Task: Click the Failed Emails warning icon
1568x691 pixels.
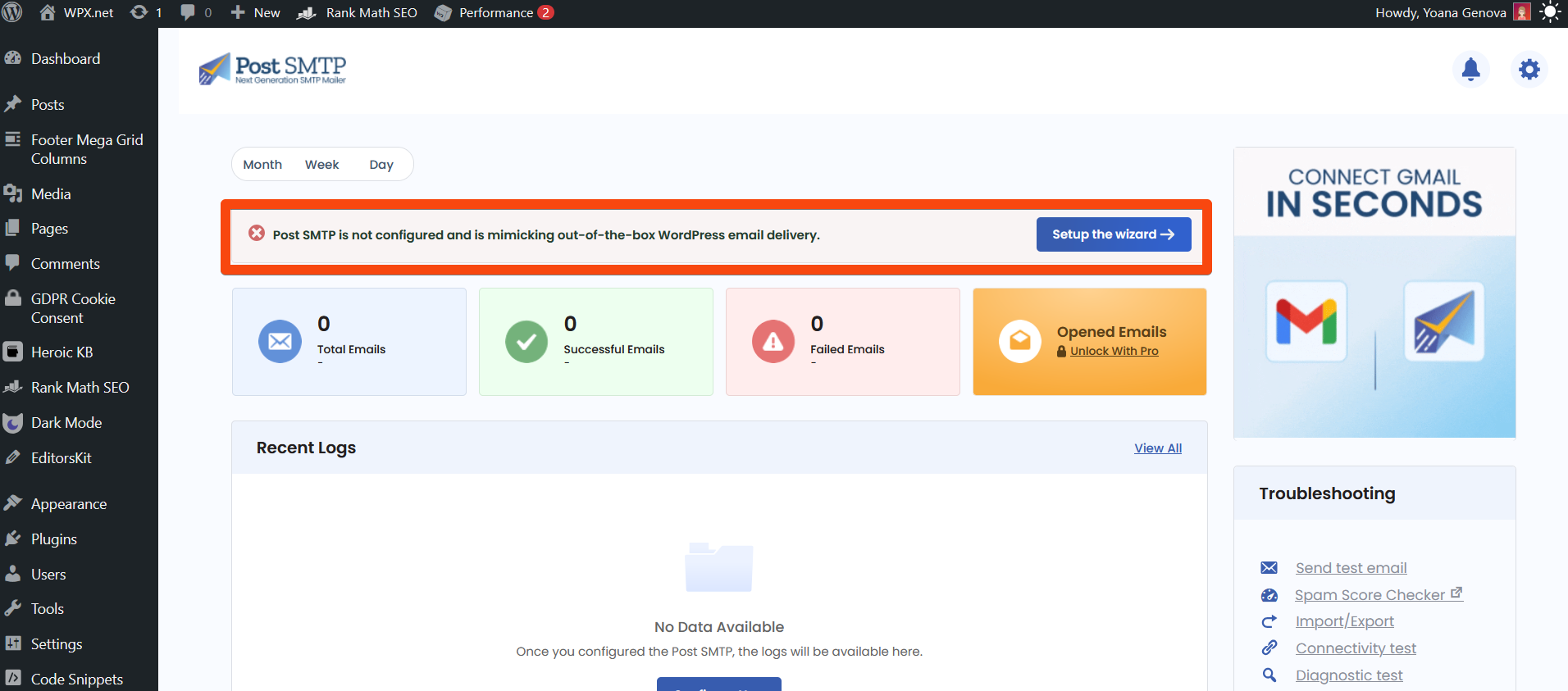Action: [773, 341]
